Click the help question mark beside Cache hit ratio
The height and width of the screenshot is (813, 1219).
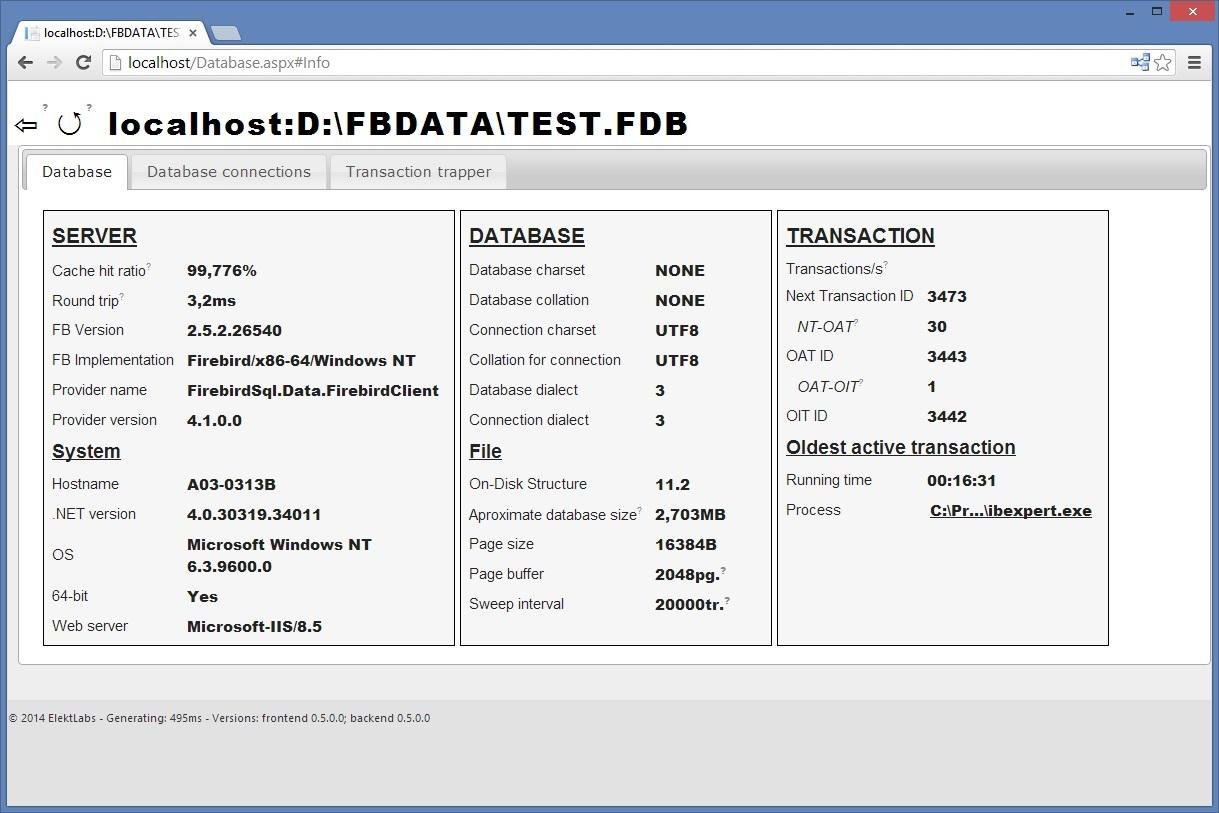pos(149,263)
